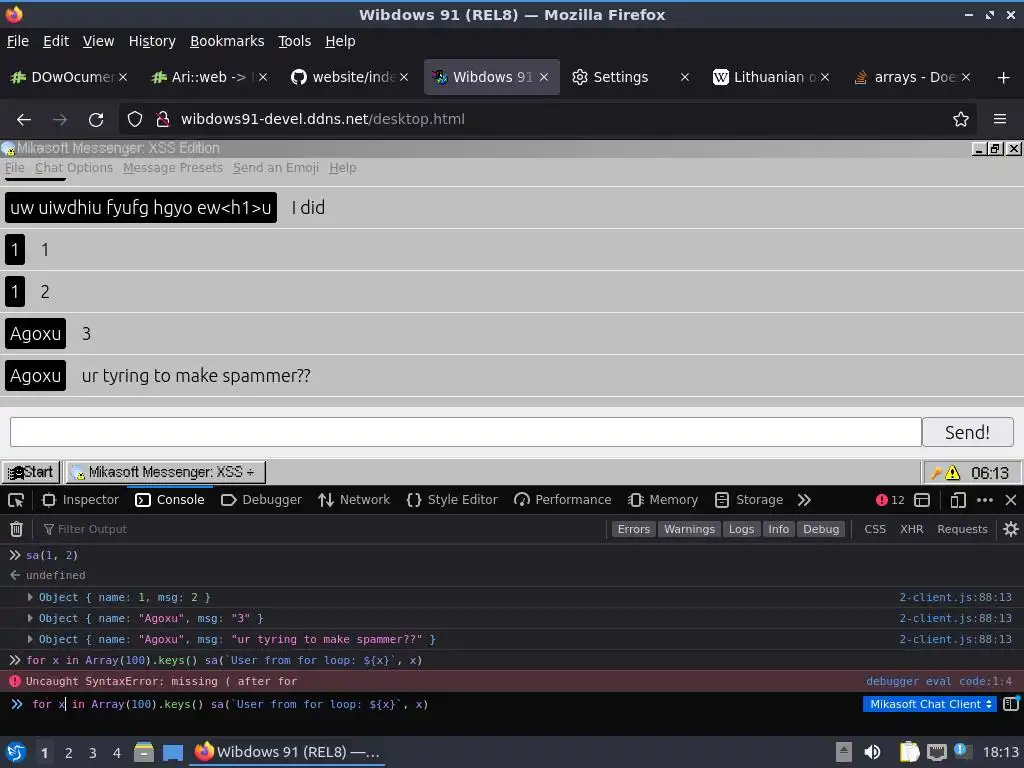Bookmark this page with the star
The height and width of the screenshot is (768, 1024).
coord(960,120)
